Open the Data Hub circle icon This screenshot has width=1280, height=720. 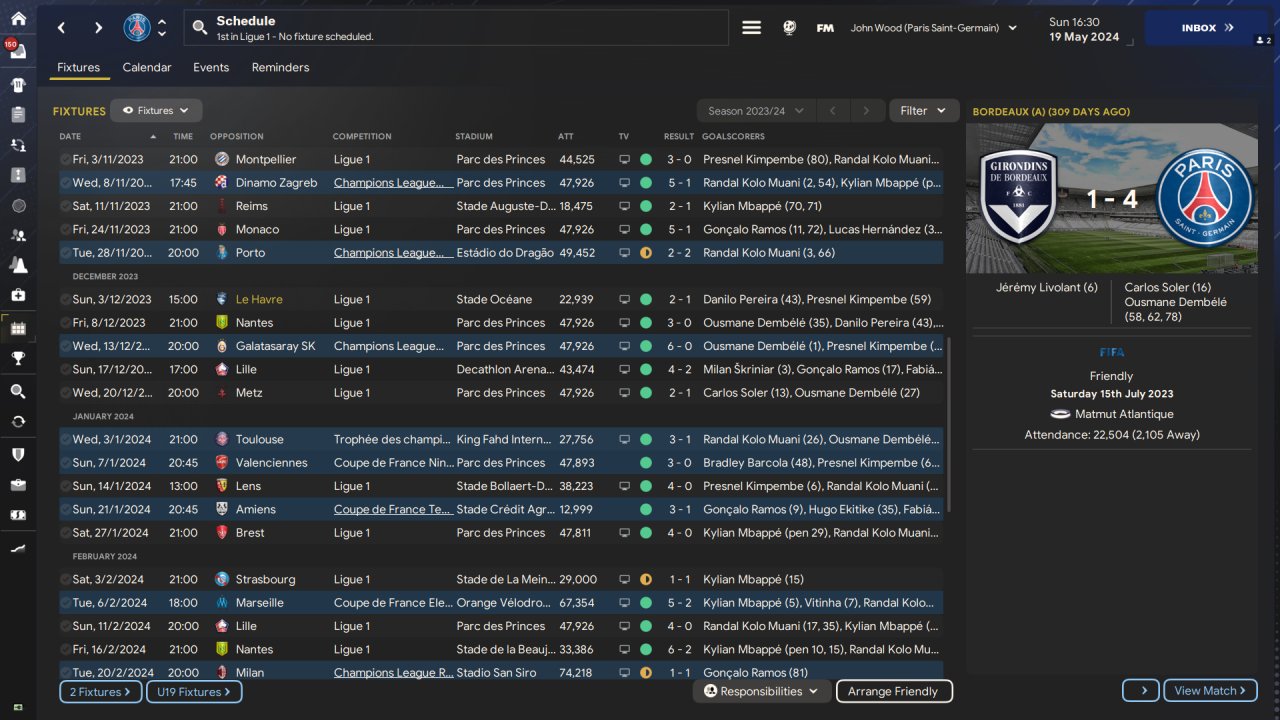pyautogui.click(x=18, y=205)
